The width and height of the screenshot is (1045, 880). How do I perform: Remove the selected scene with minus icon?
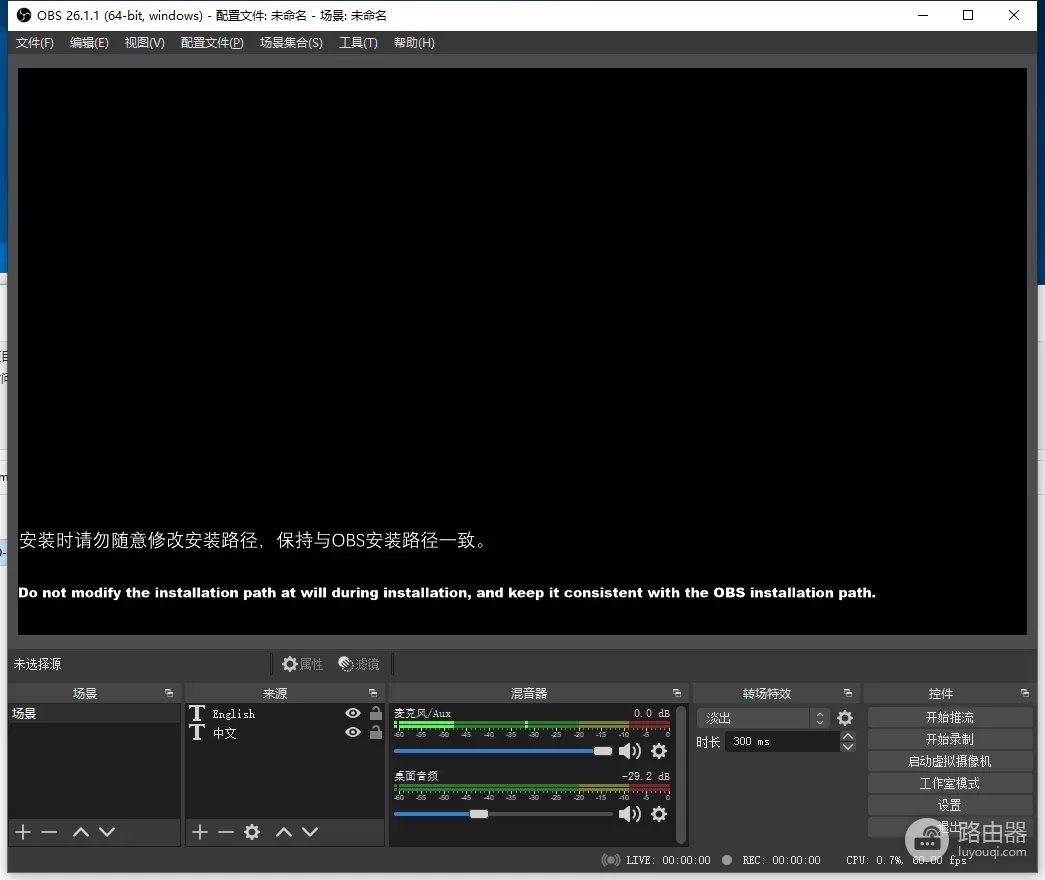coord(49,832)
